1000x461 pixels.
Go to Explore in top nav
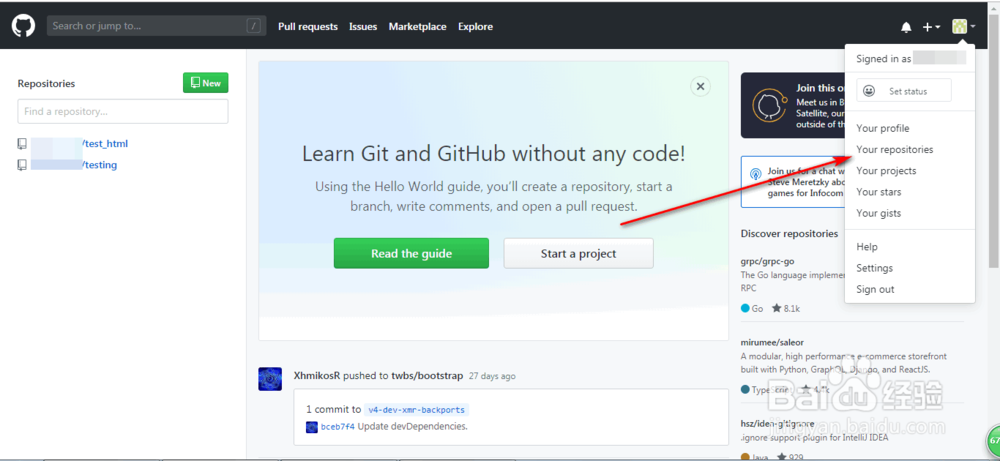coord(475,27)
